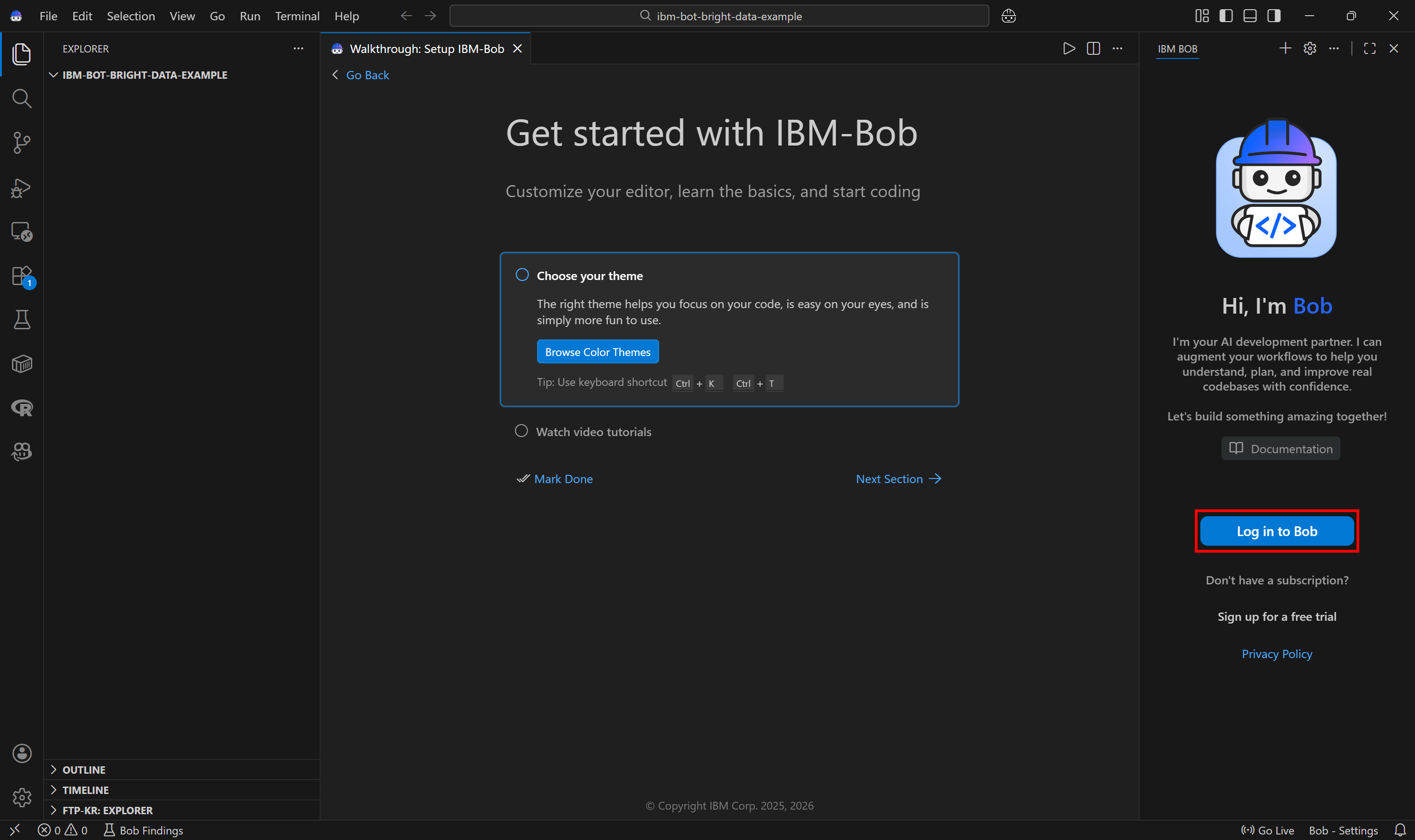Open the Accounts menu icon
Viewport: 1415px width, 840px height.
tap(22, 753)
